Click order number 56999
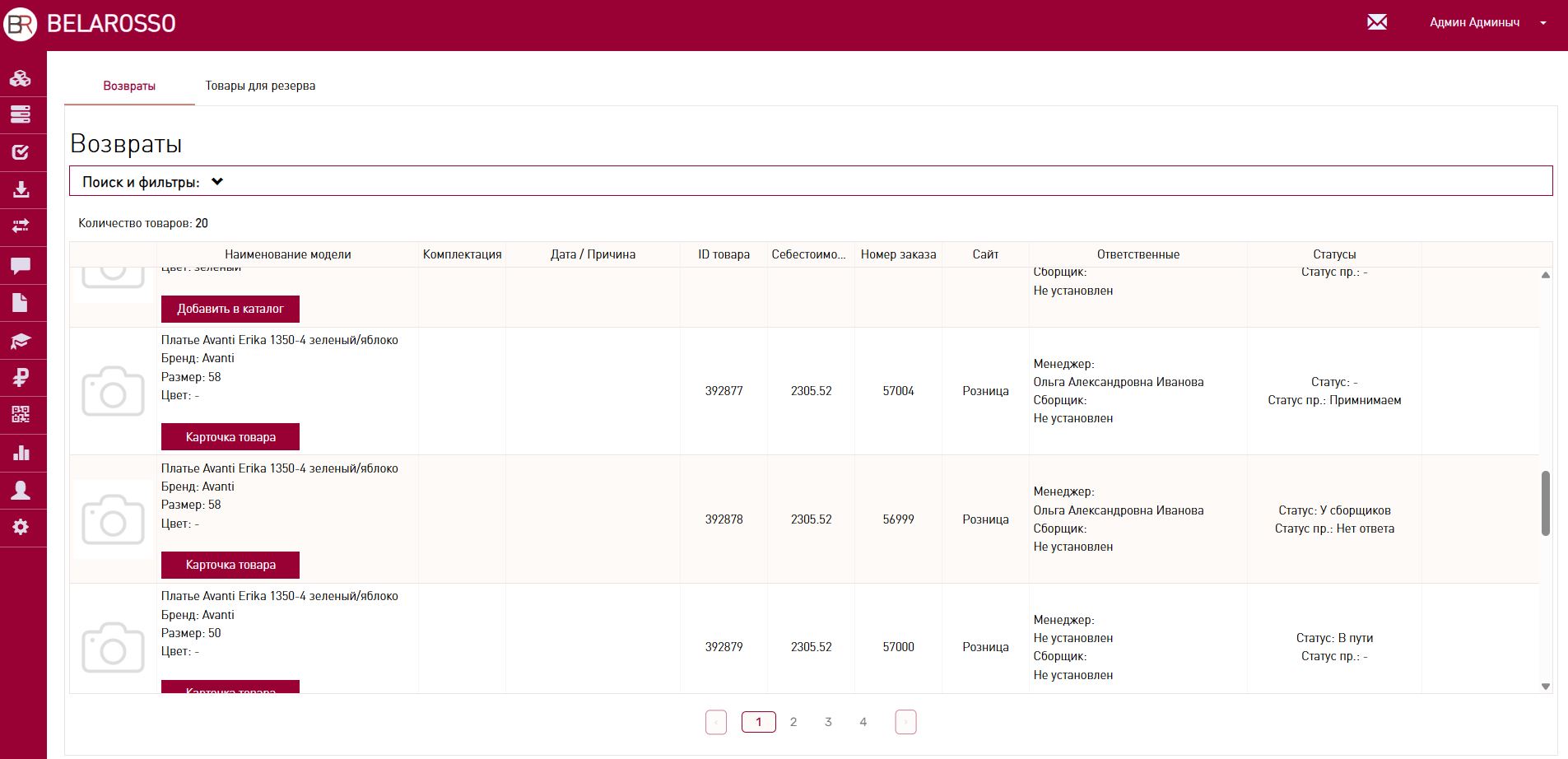This screenshot has height=759, width=1568. [899, 519]
